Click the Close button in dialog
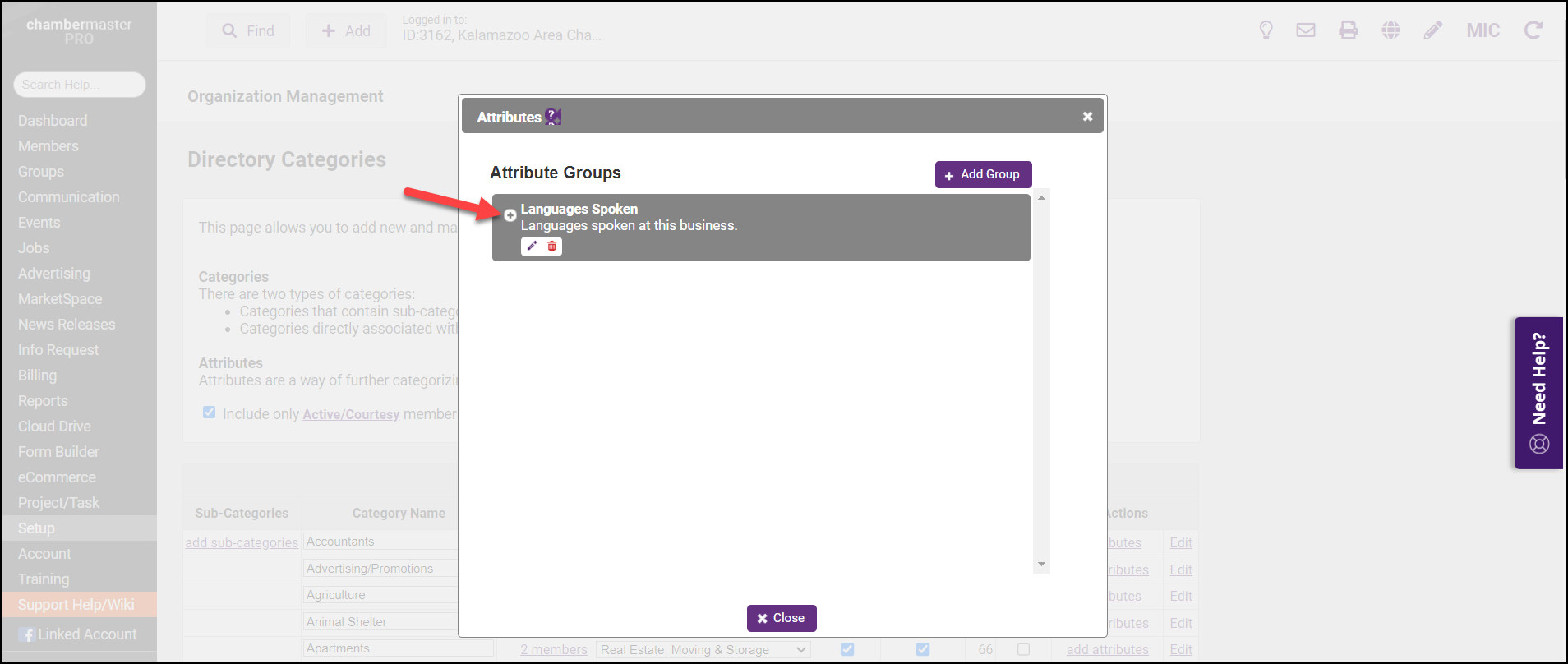 click(781, 618)
